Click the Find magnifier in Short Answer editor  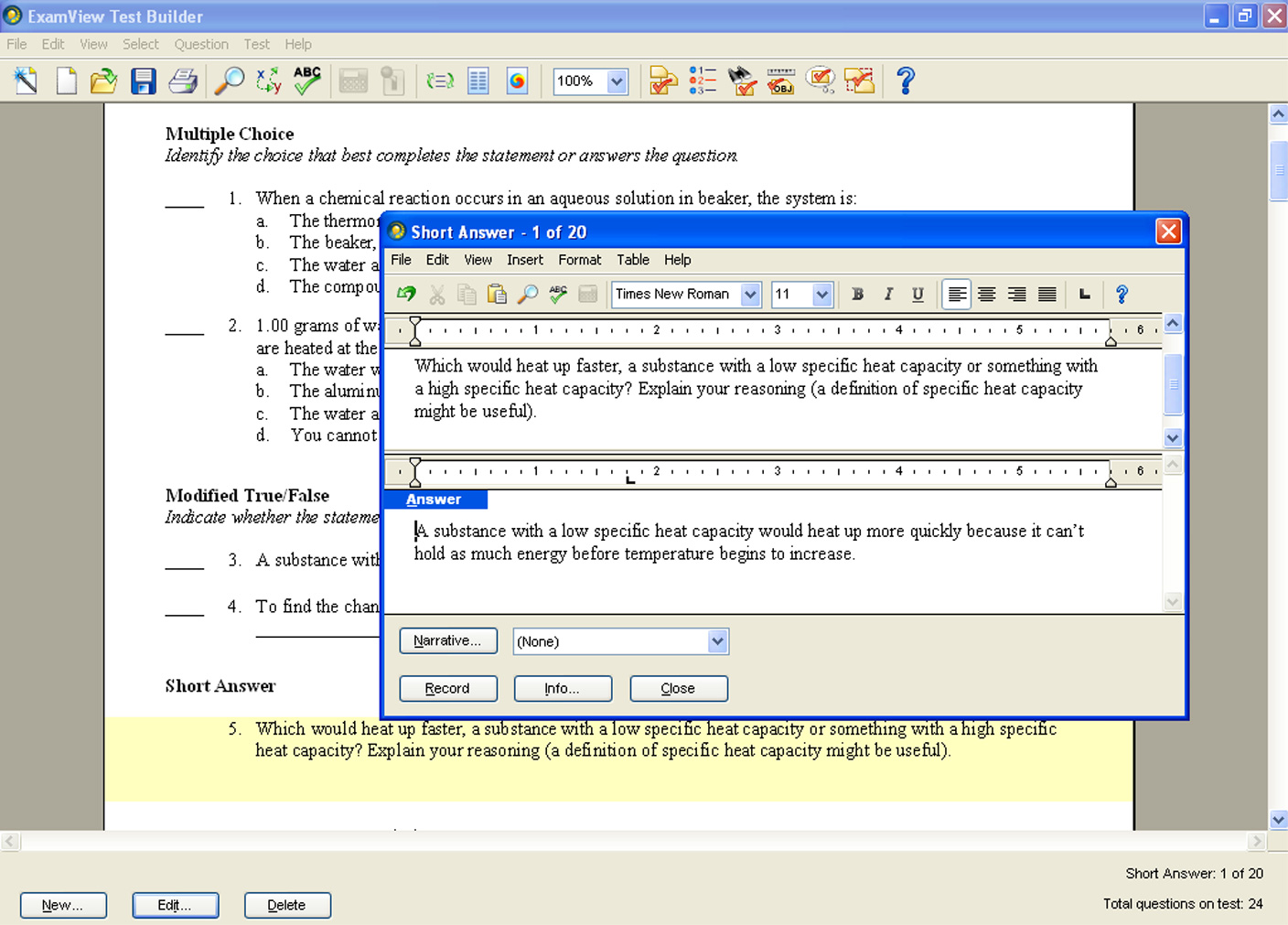tap(527, 294)
